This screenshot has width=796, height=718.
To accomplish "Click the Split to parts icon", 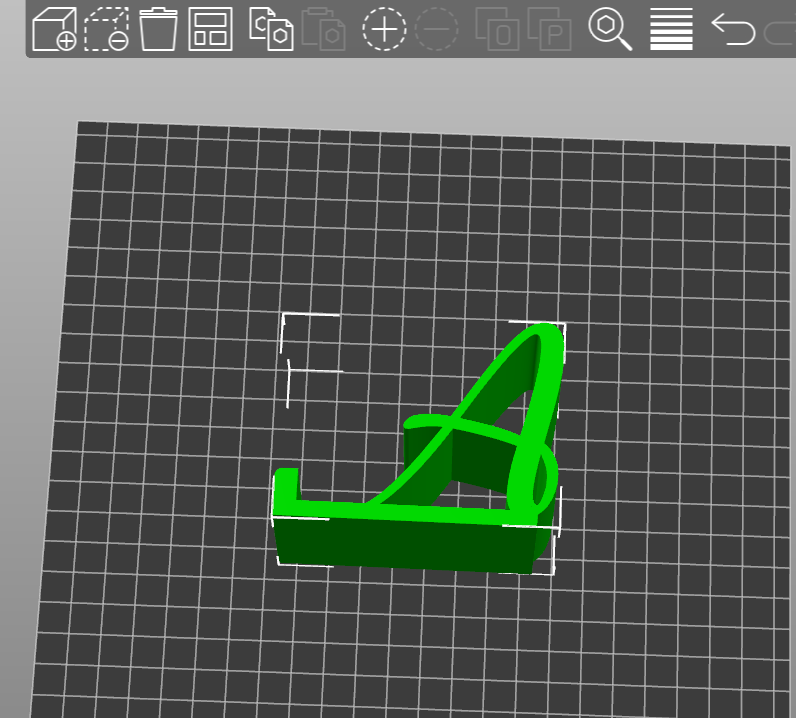I will 549,29.
